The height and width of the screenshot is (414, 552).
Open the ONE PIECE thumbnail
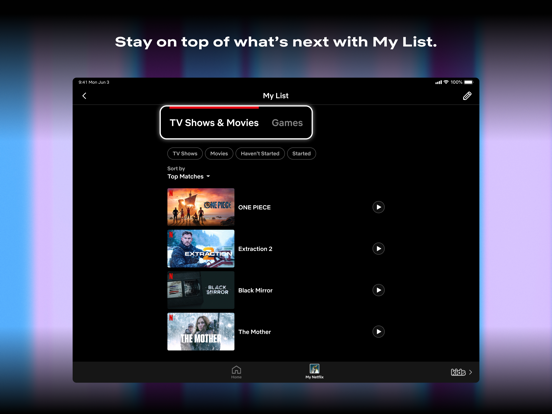201,207
